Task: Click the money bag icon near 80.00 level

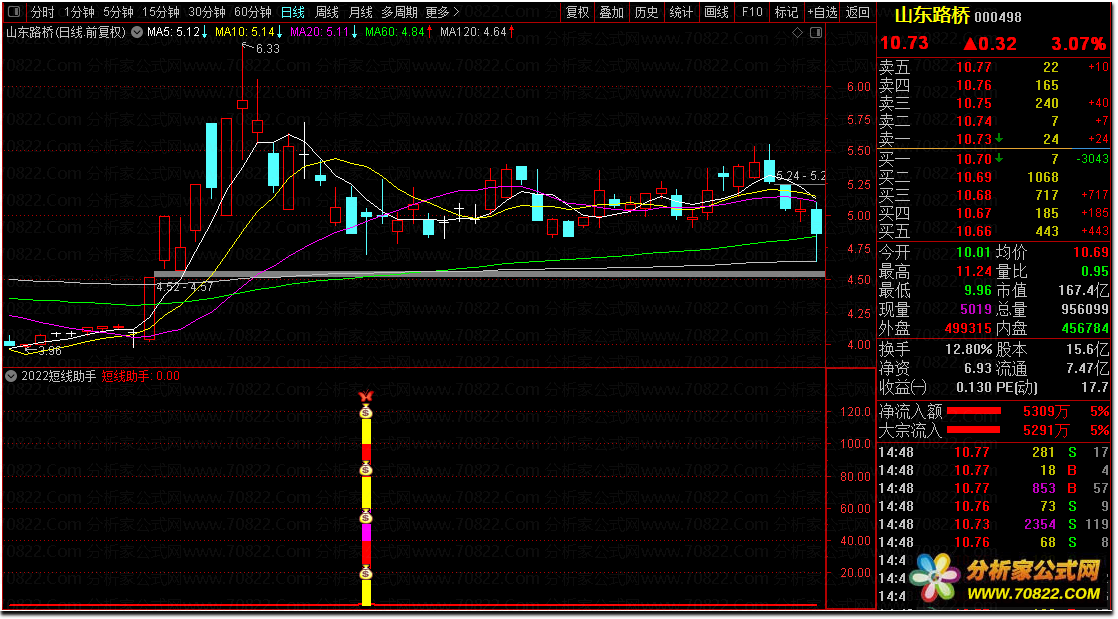Action: 366,469
